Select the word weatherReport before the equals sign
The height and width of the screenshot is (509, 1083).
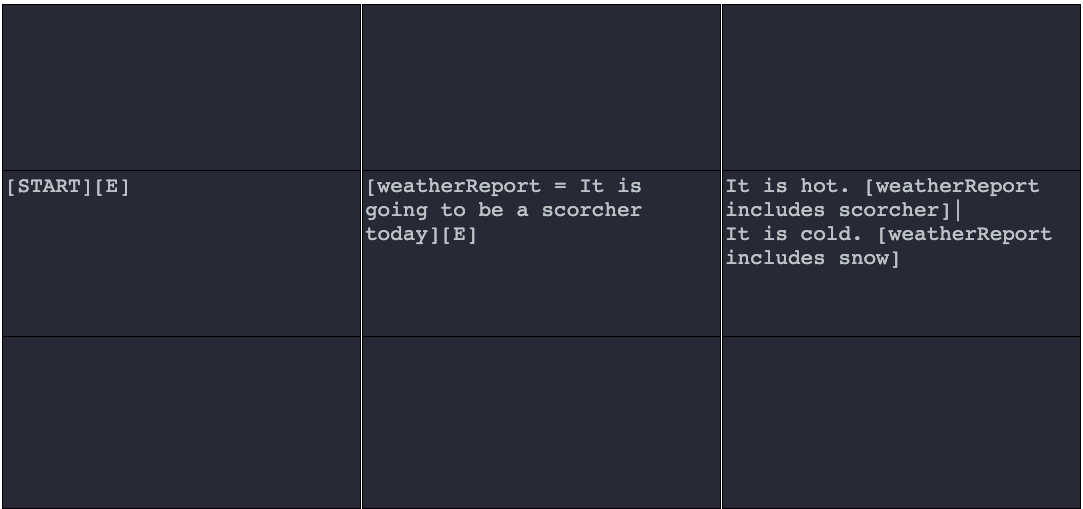(x=456, y=186)
